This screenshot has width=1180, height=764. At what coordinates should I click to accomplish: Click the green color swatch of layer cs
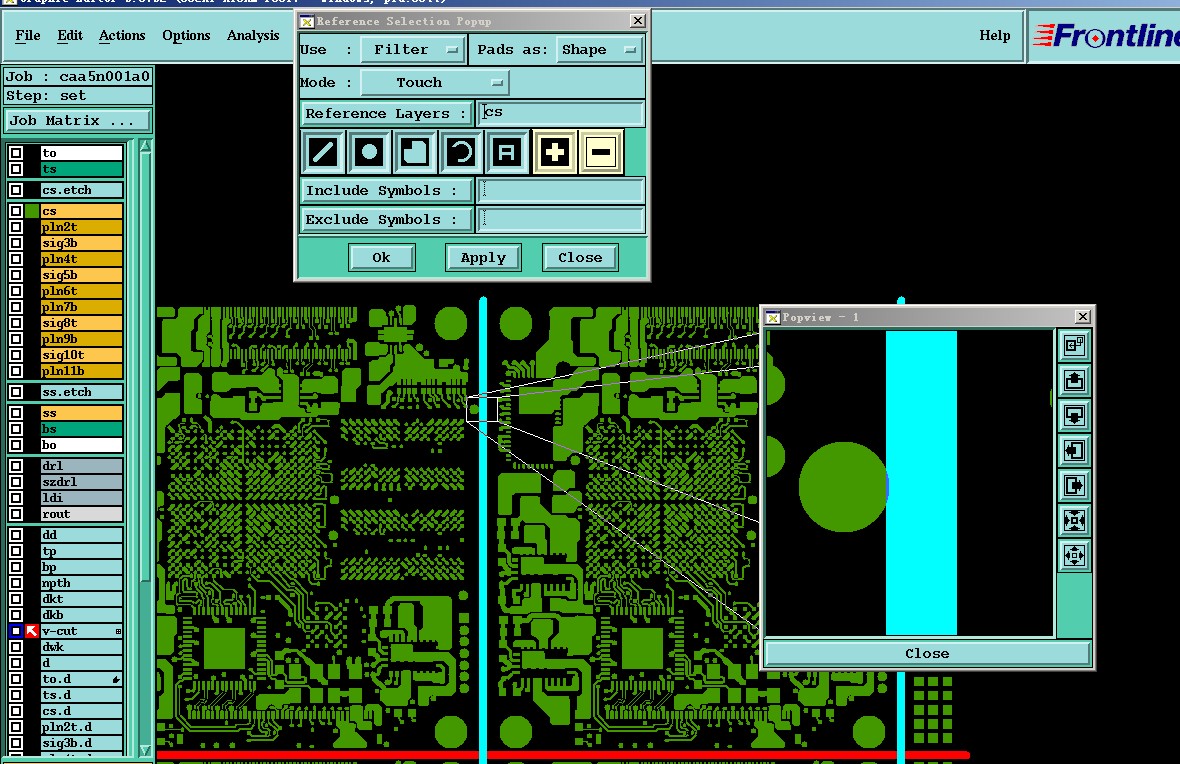coord(32,211)
